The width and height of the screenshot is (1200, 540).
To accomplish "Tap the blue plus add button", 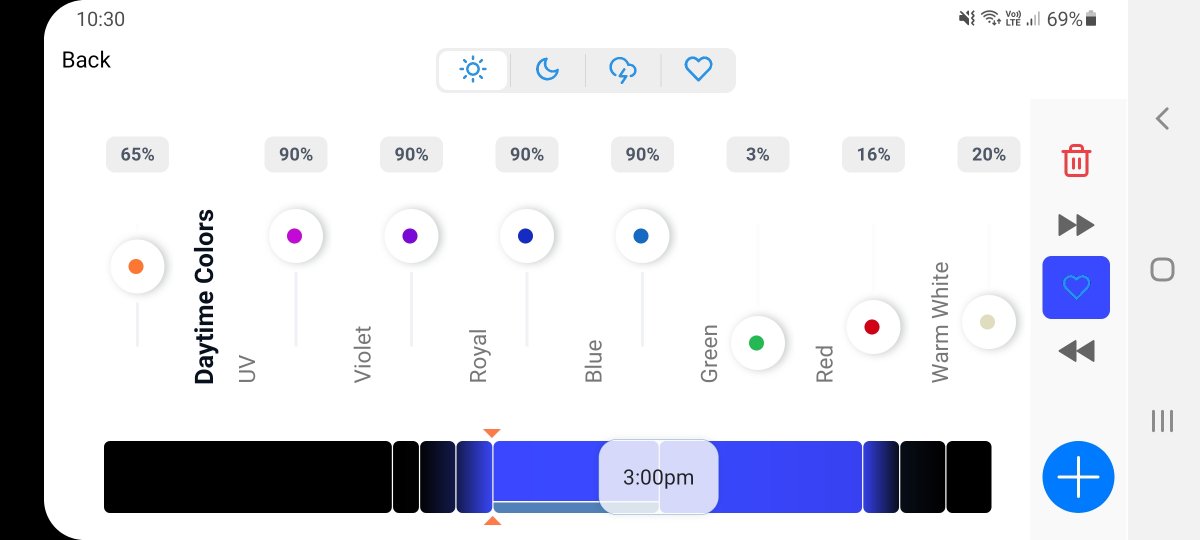I will pos(1077,477).
